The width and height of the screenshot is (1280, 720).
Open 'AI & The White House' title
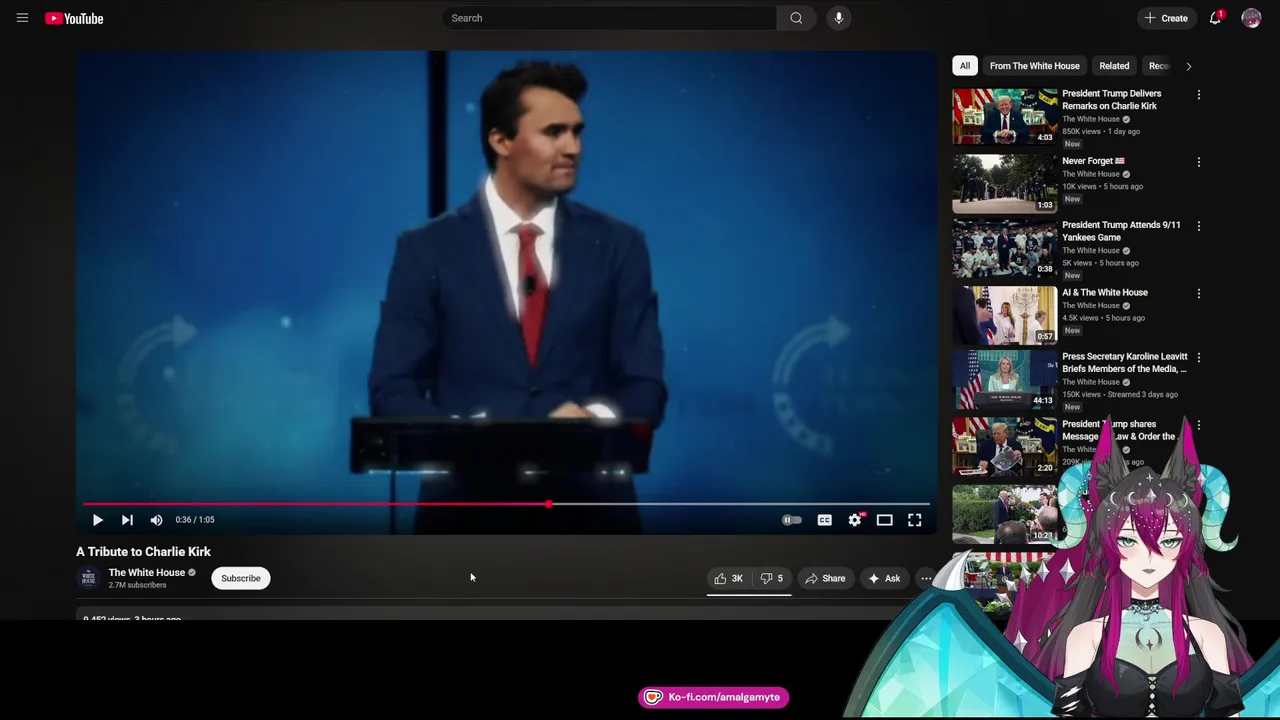1105,293
